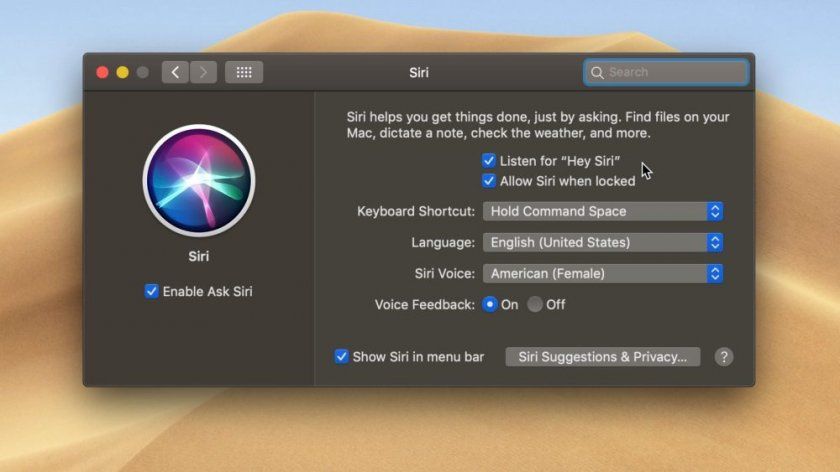Viewport: 840px width, 472px height.
Task: Open help with the question mark button
Action: click(724, 357)
